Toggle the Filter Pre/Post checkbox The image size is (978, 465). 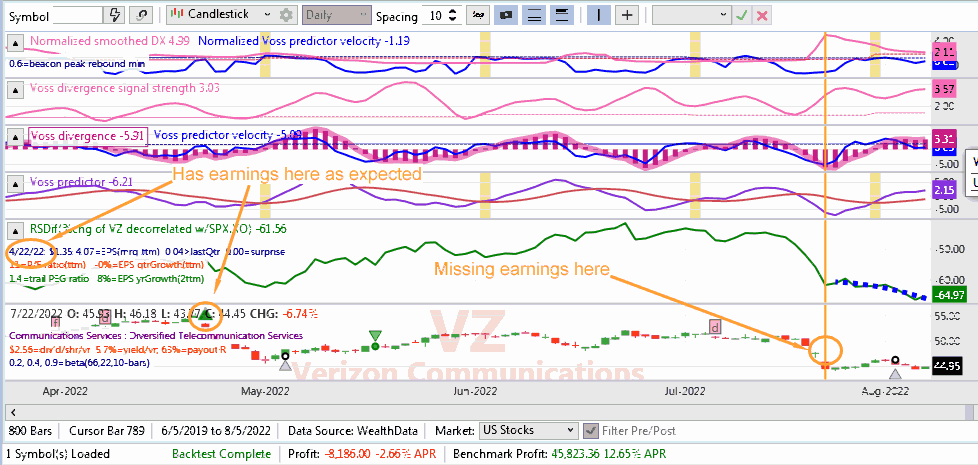[x=589, y=430]
